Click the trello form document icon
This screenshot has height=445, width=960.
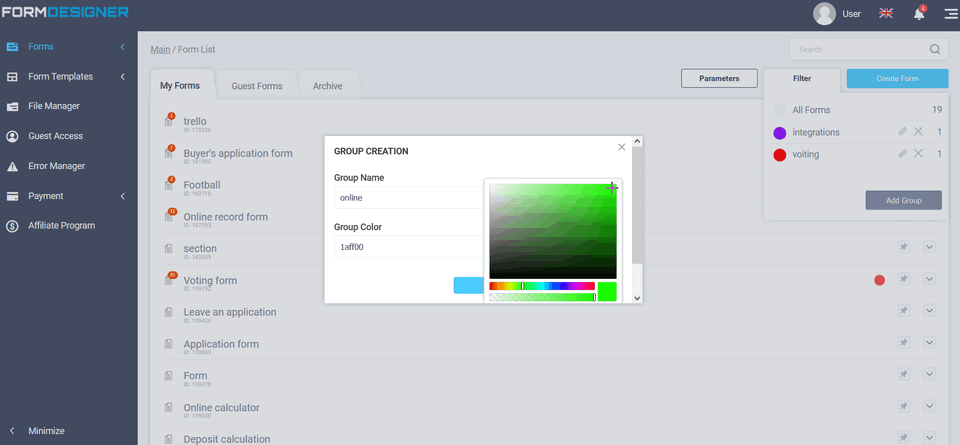tap(168, 122)
